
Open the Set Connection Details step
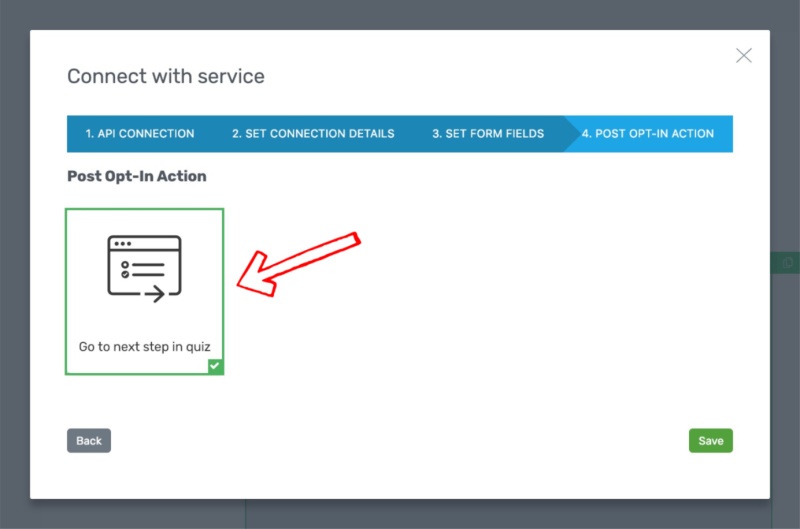point(313,134)
